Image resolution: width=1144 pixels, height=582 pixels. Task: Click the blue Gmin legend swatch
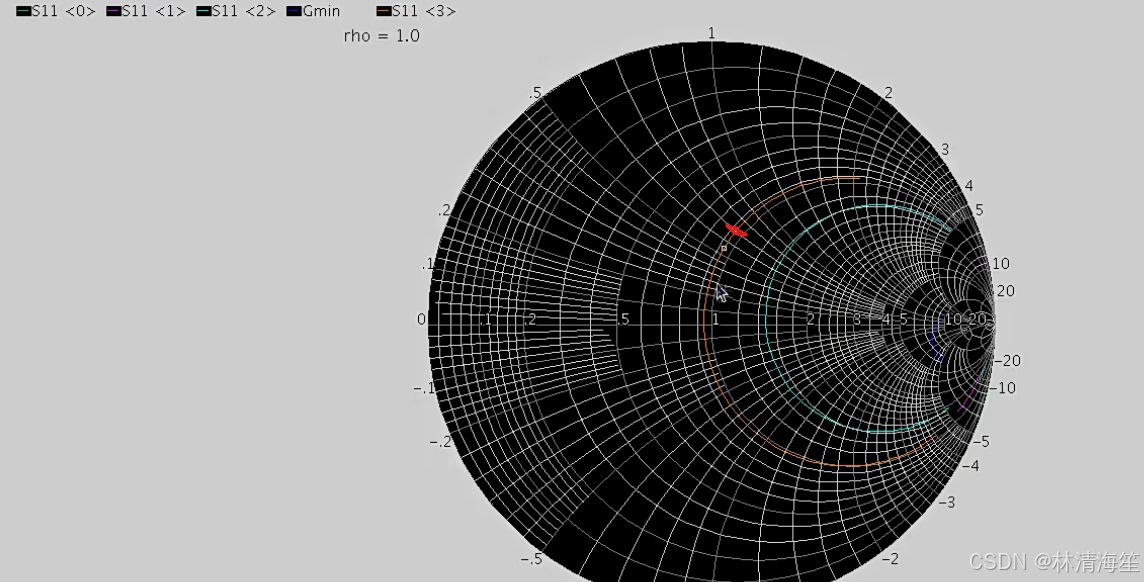click(x=294, y=12)
